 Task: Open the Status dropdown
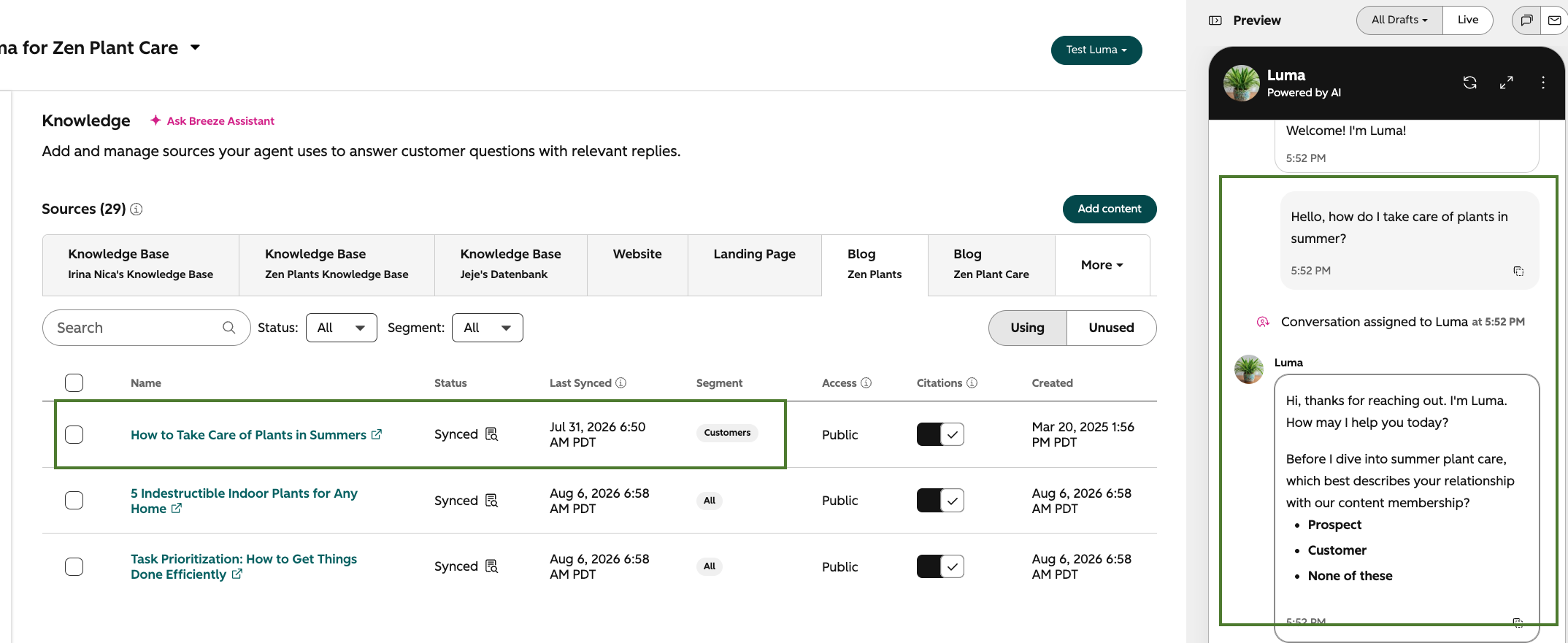pos(342,328)
